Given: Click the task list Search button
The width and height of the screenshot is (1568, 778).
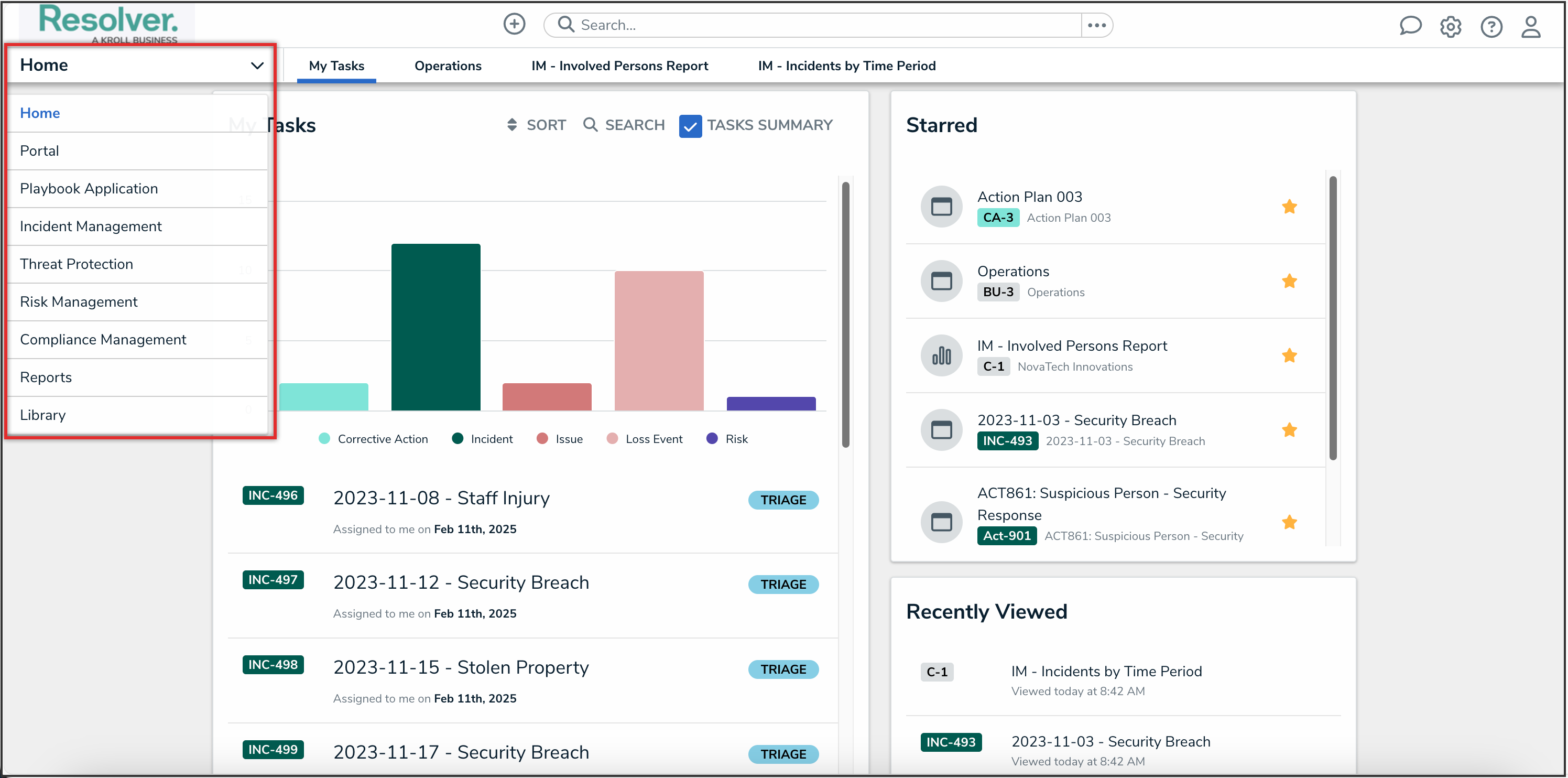Looking at the screenshot, I should (x=624, y=125).
